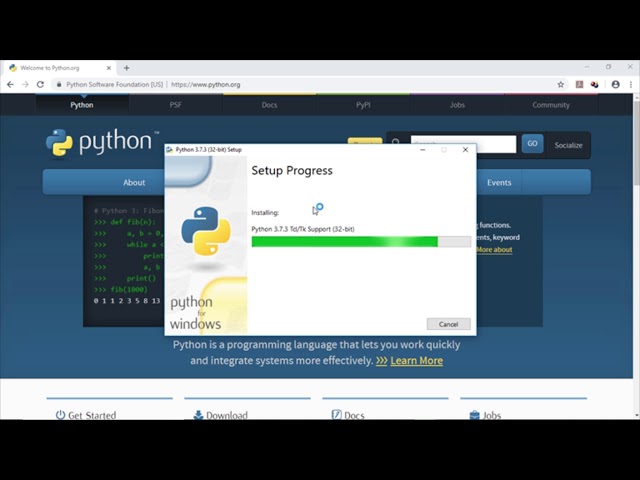Click the python logo on the website
Screen dimensions: 640x480
click(102, 142)
